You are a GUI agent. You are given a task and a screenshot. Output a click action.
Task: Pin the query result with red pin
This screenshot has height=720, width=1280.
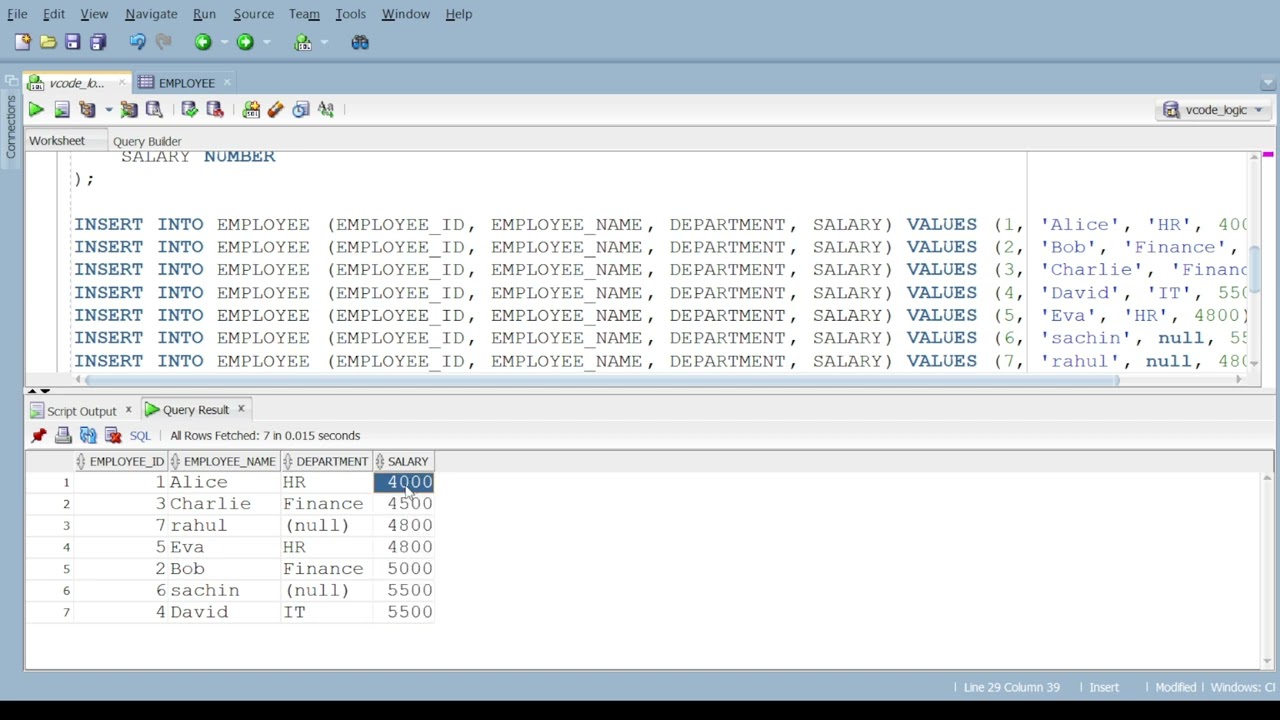click(x=39, y=435)
